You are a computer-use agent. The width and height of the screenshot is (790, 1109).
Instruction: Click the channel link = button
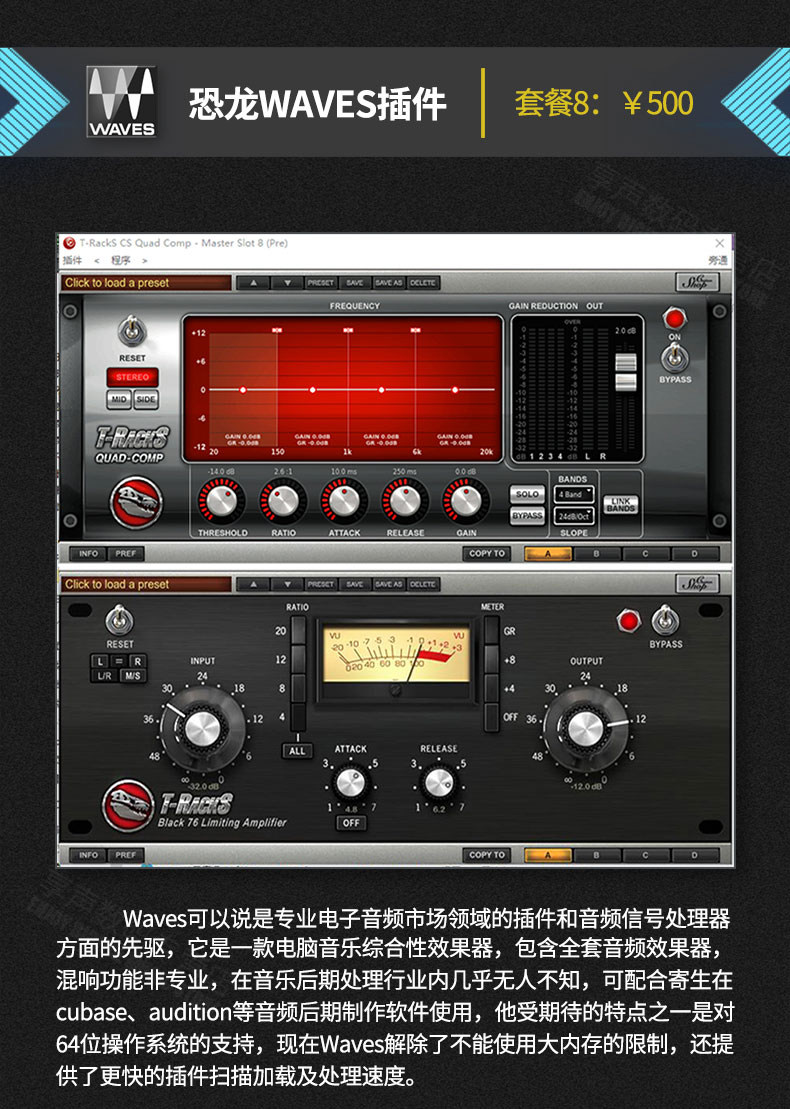[x=119, y=661]
